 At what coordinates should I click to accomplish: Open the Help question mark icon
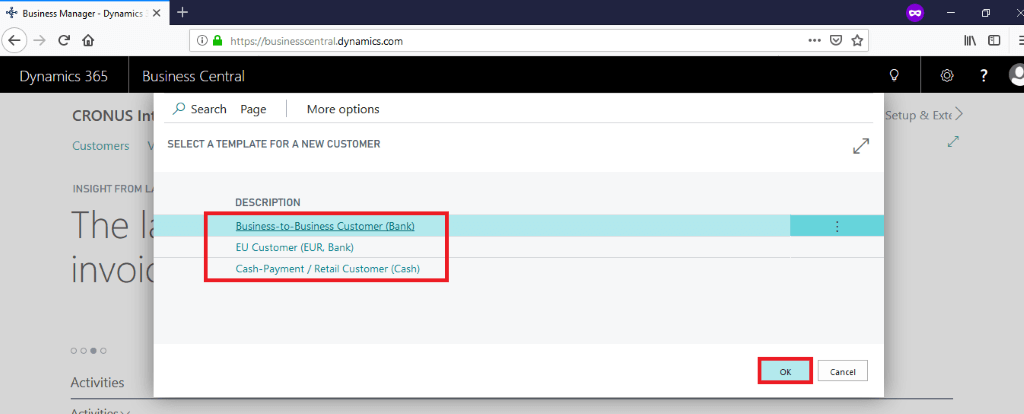coord(984,76)
